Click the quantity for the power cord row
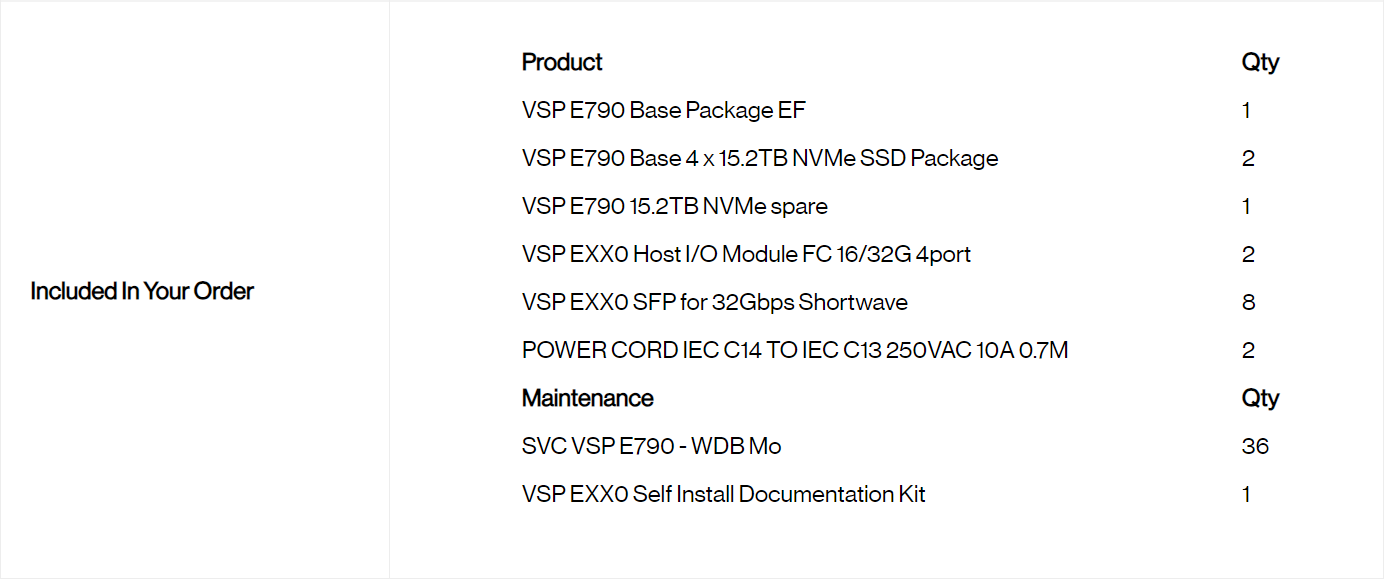This screenshot has height=583, width=1386. pyautogui.click(x=1248, y=350)
